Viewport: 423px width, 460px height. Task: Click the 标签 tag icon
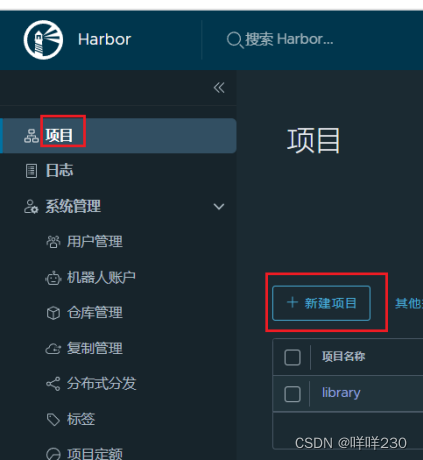pos(53,419)
